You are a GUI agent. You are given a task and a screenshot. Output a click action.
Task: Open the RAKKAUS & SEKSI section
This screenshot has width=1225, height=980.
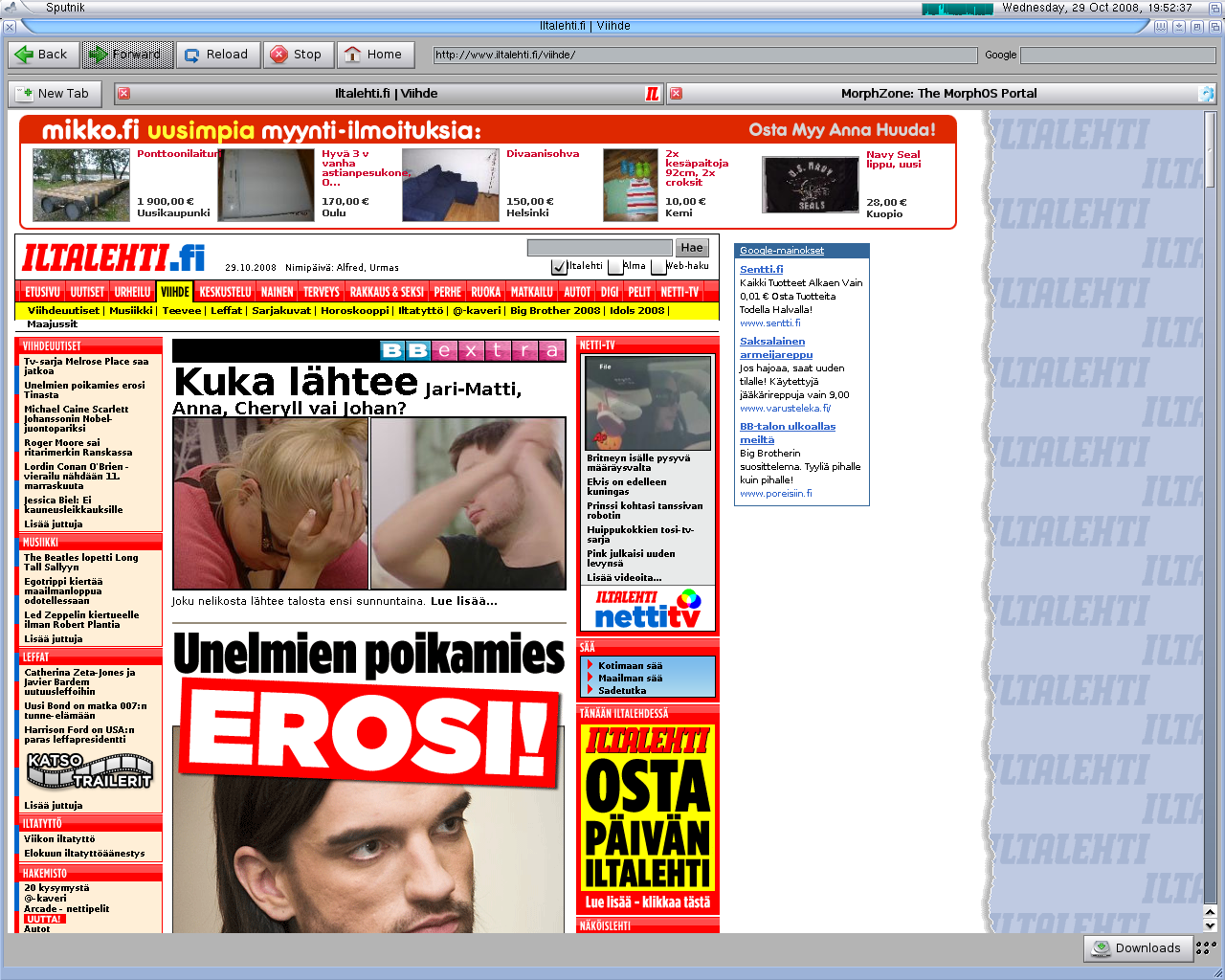click(x=387, y=292)
